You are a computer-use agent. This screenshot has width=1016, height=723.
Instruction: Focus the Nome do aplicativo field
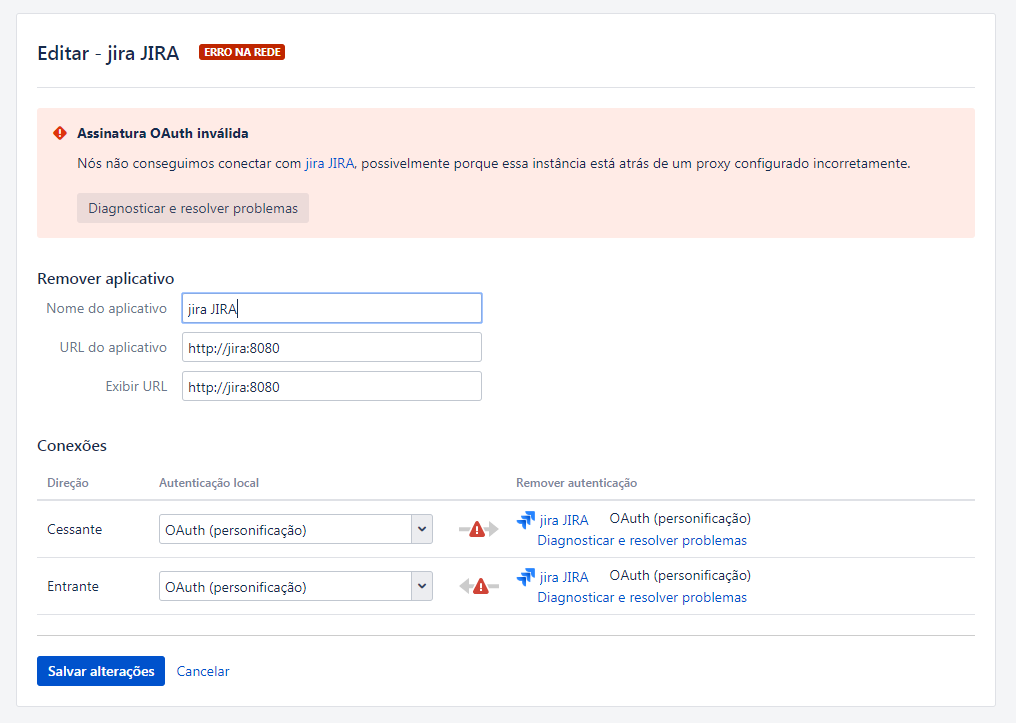[332, 308]
